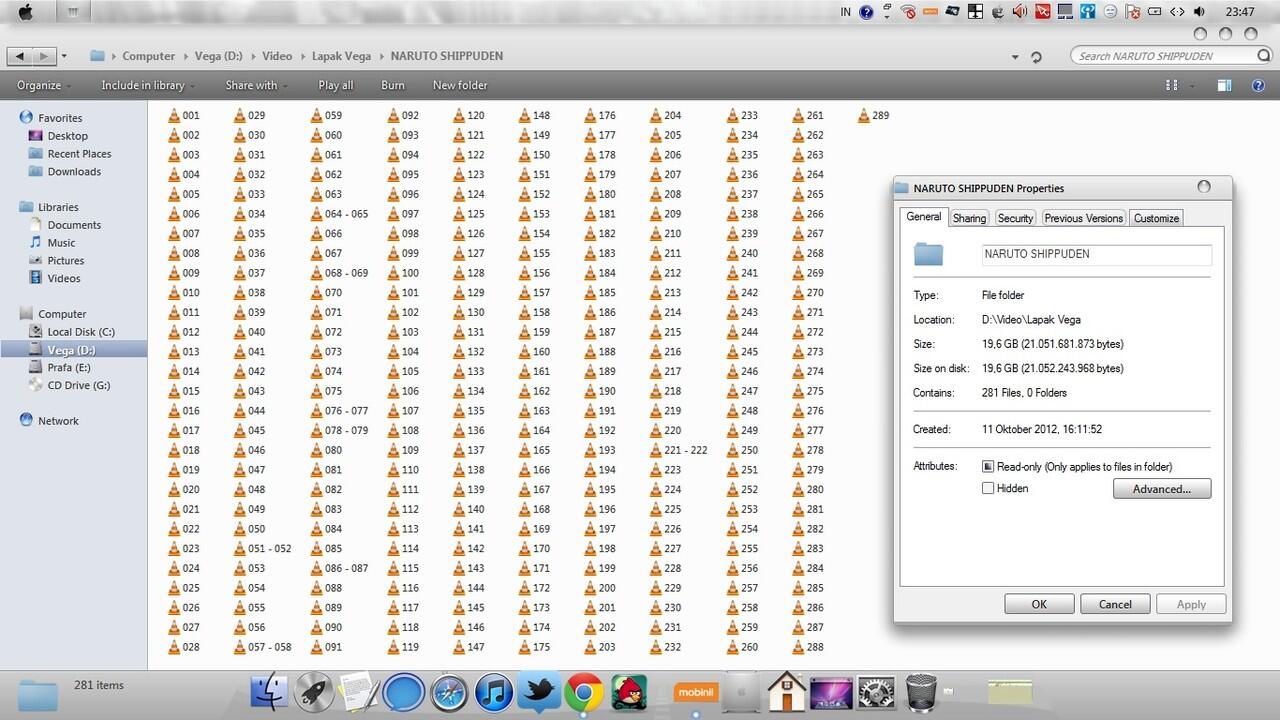Open the Previous Versions tab

(1084, 218)
